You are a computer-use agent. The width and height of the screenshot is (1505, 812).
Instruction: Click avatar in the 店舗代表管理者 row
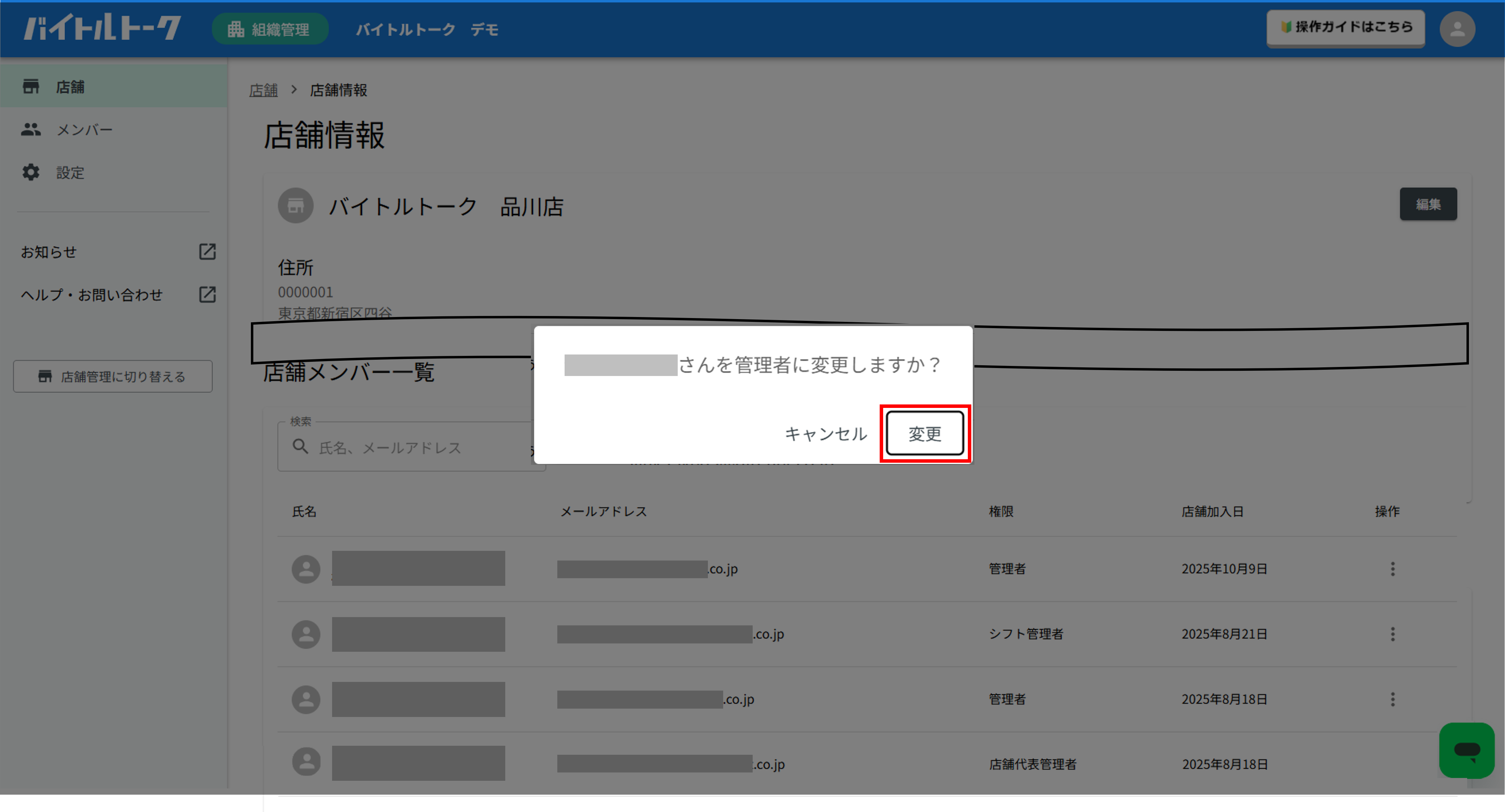(x=306, y=762)
